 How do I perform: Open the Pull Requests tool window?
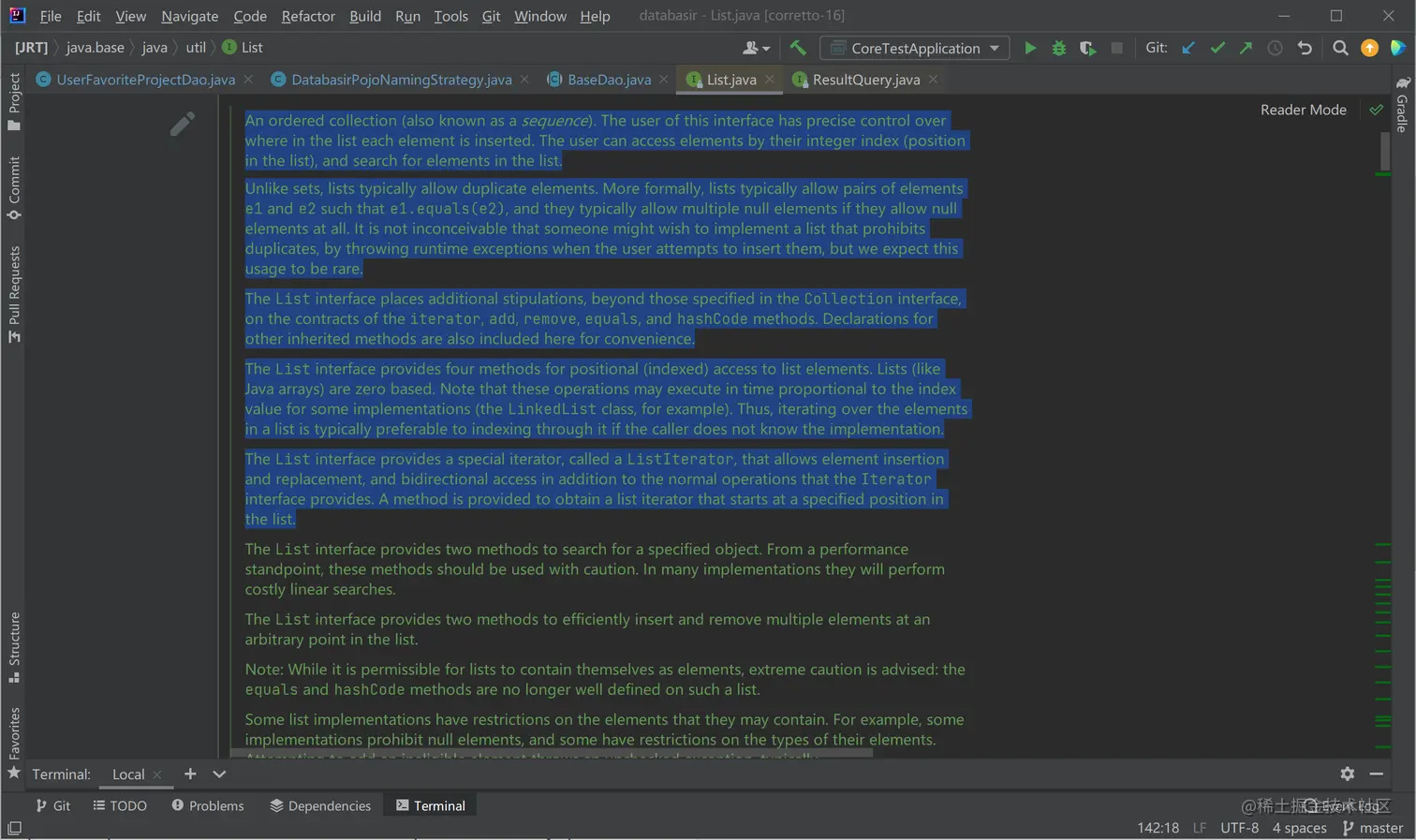tap(14, 294)
